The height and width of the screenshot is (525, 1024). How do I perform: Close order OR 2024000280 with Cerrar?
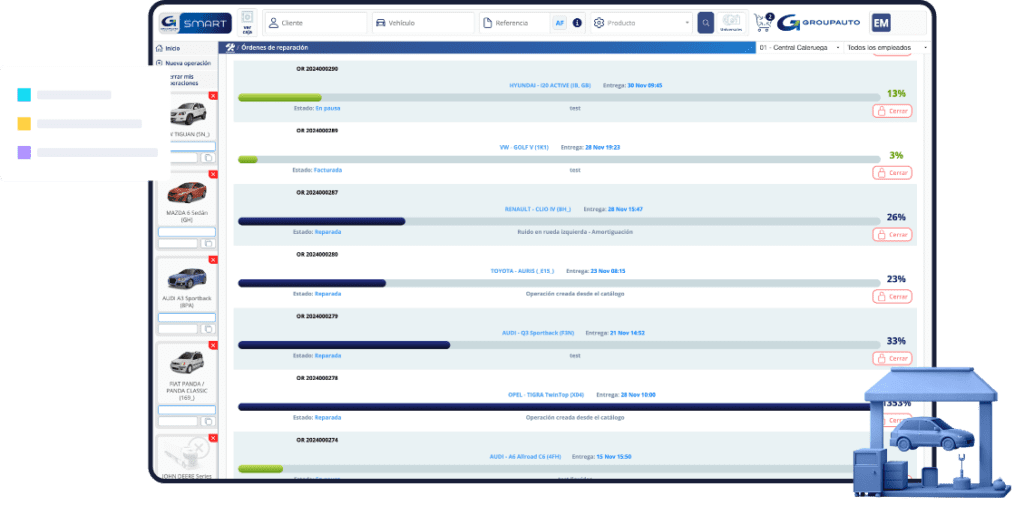pos(892,296)
